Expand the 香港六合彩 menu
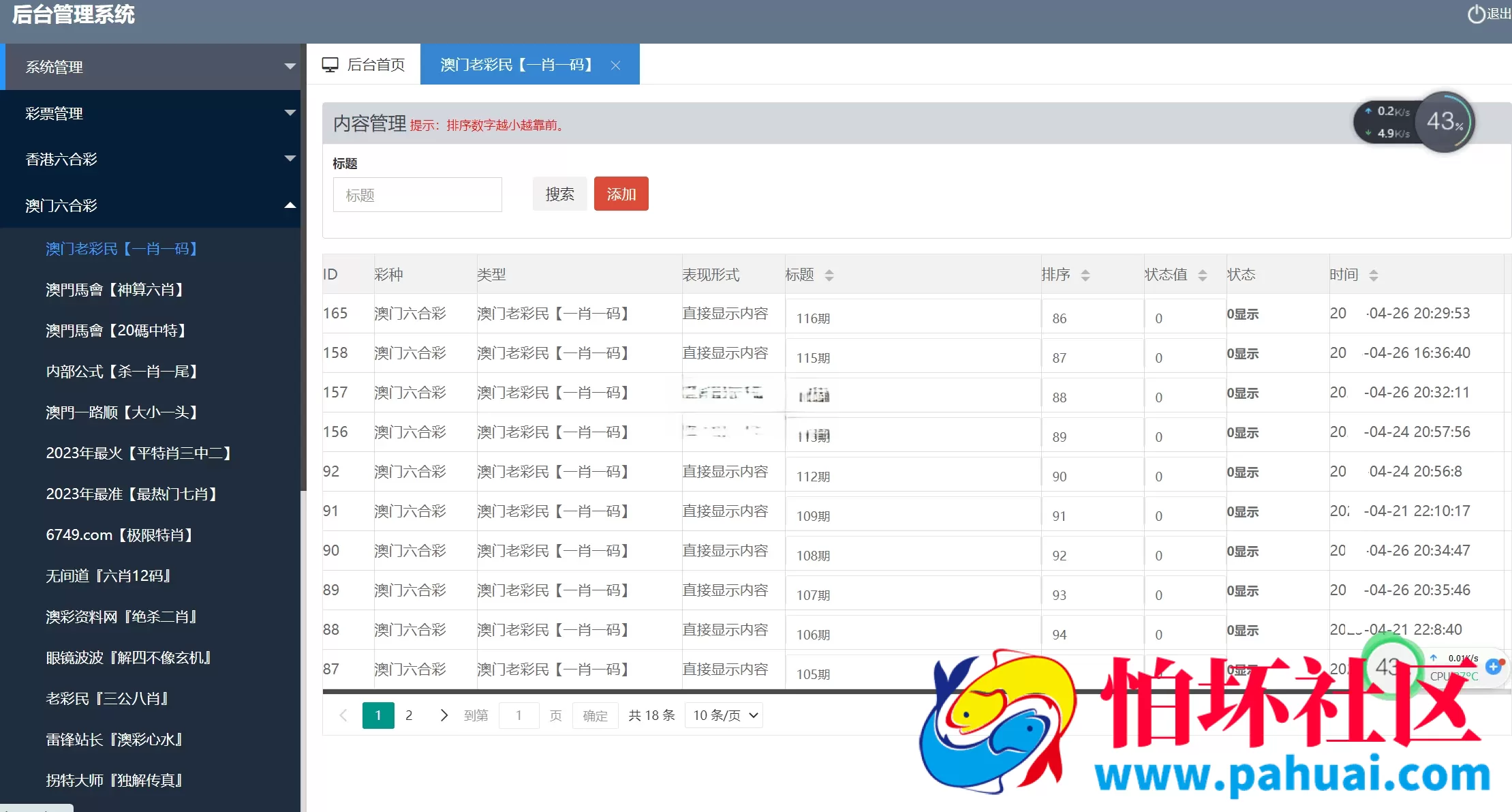The height and width of the screenshot is (812, 1512). tap(150, 159)
